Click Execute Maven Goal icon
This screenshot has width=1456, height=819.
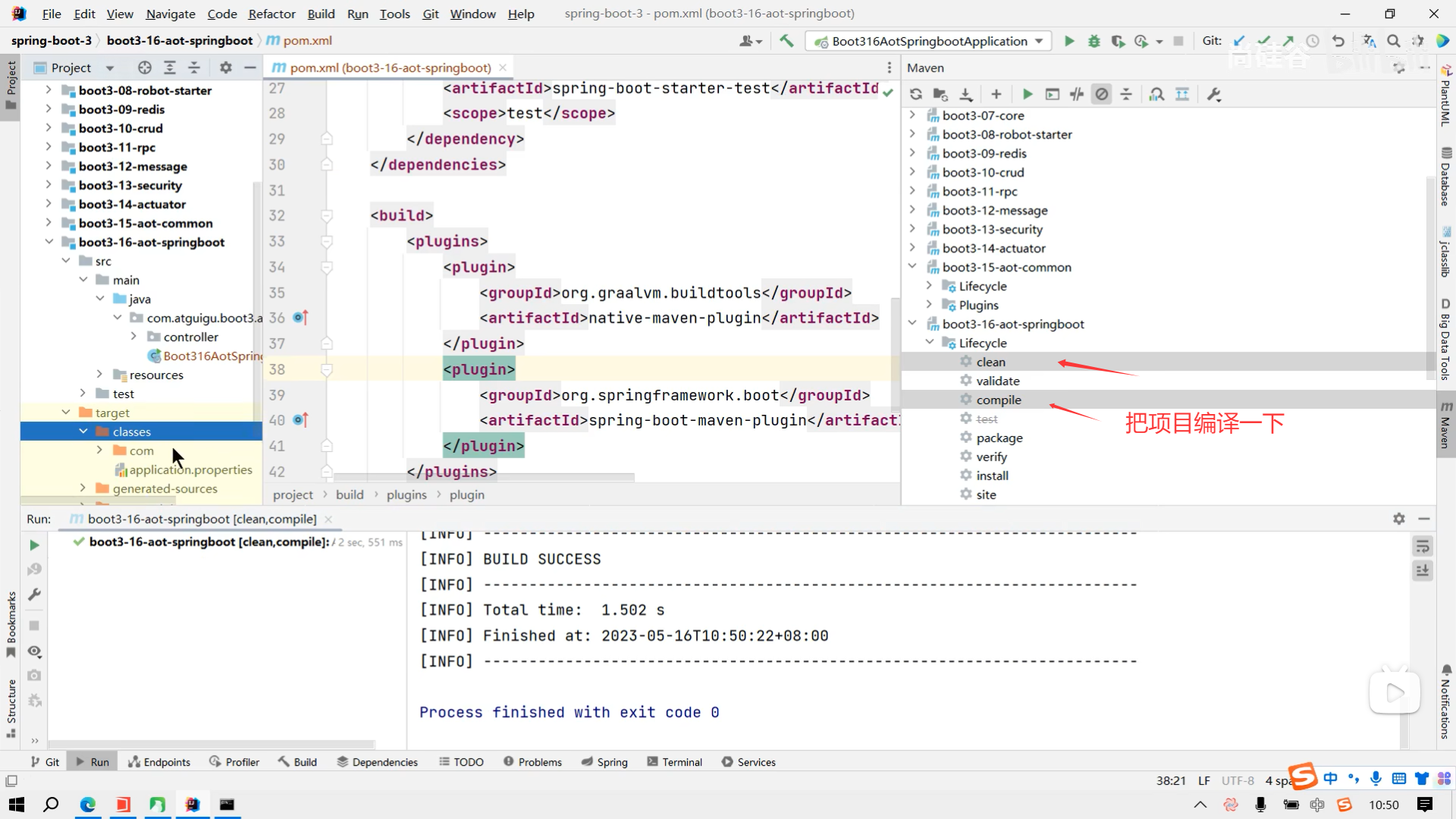[1052, 94]
